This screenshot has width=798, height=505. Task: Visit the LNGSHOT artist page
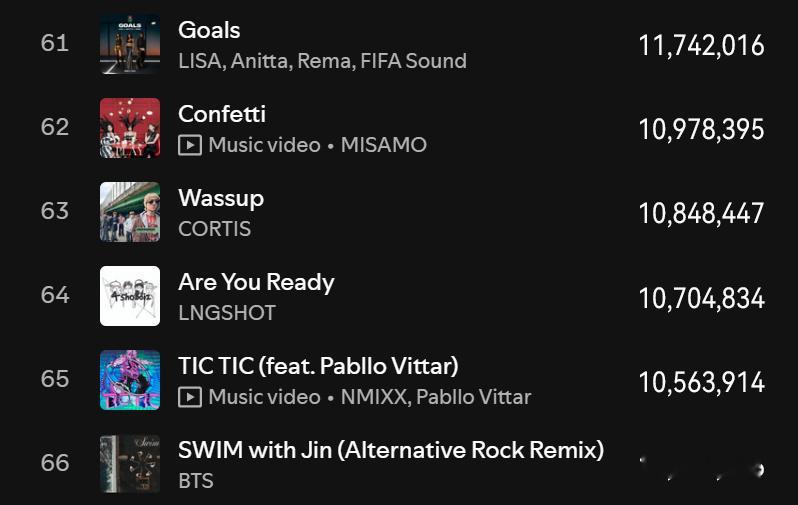227,313
